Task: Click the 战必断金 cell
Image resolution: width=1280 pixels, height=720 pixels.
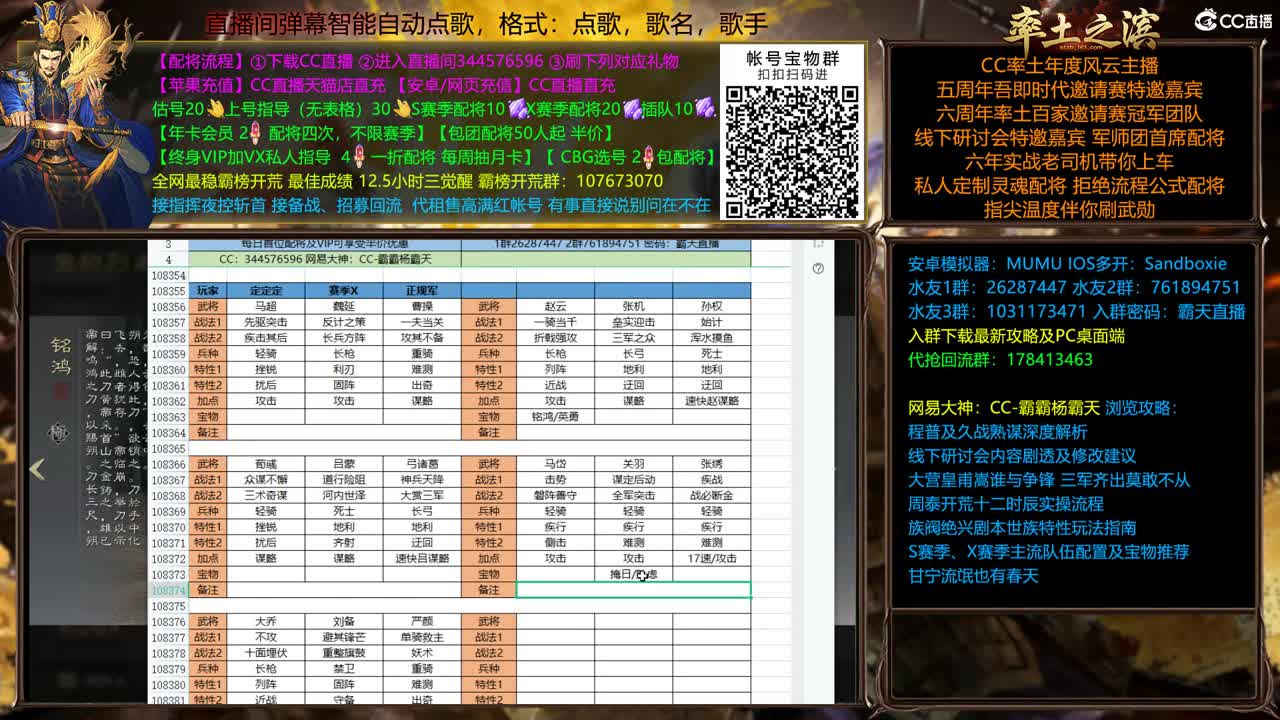Action: click(712, 496)
